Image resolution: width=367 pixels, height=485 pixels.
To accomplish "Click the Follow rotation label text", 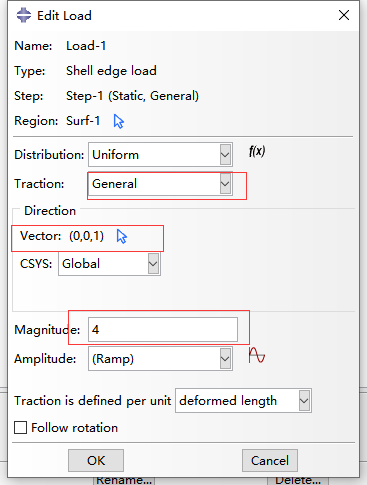I will tap(74, 428).
